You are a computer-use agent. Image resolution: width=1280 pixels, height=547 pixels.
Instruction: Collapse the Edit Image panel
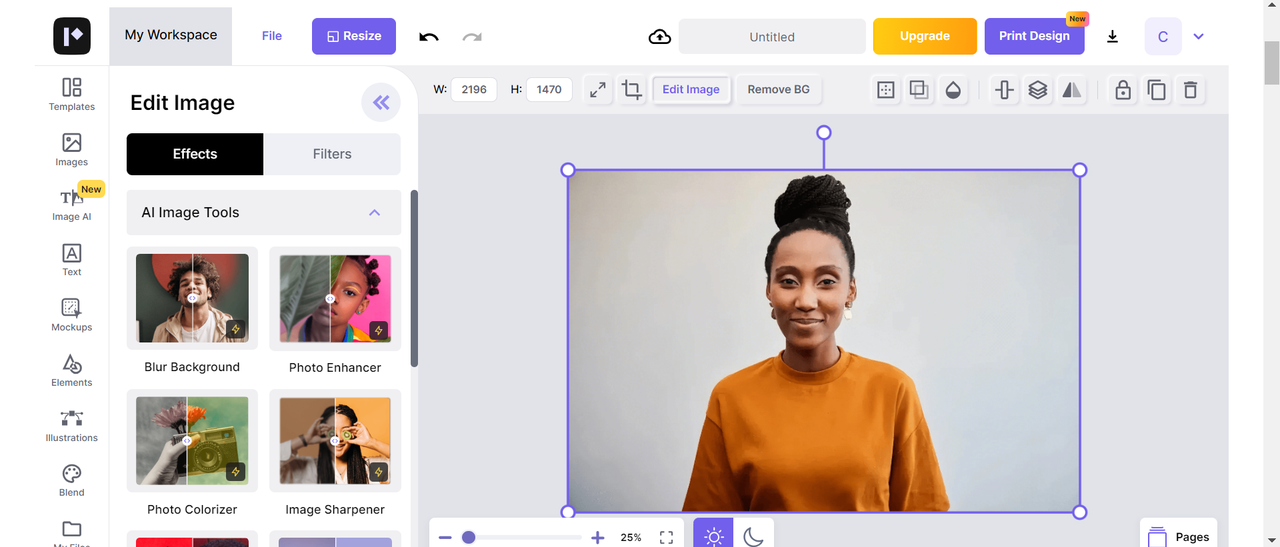(381, 102)
